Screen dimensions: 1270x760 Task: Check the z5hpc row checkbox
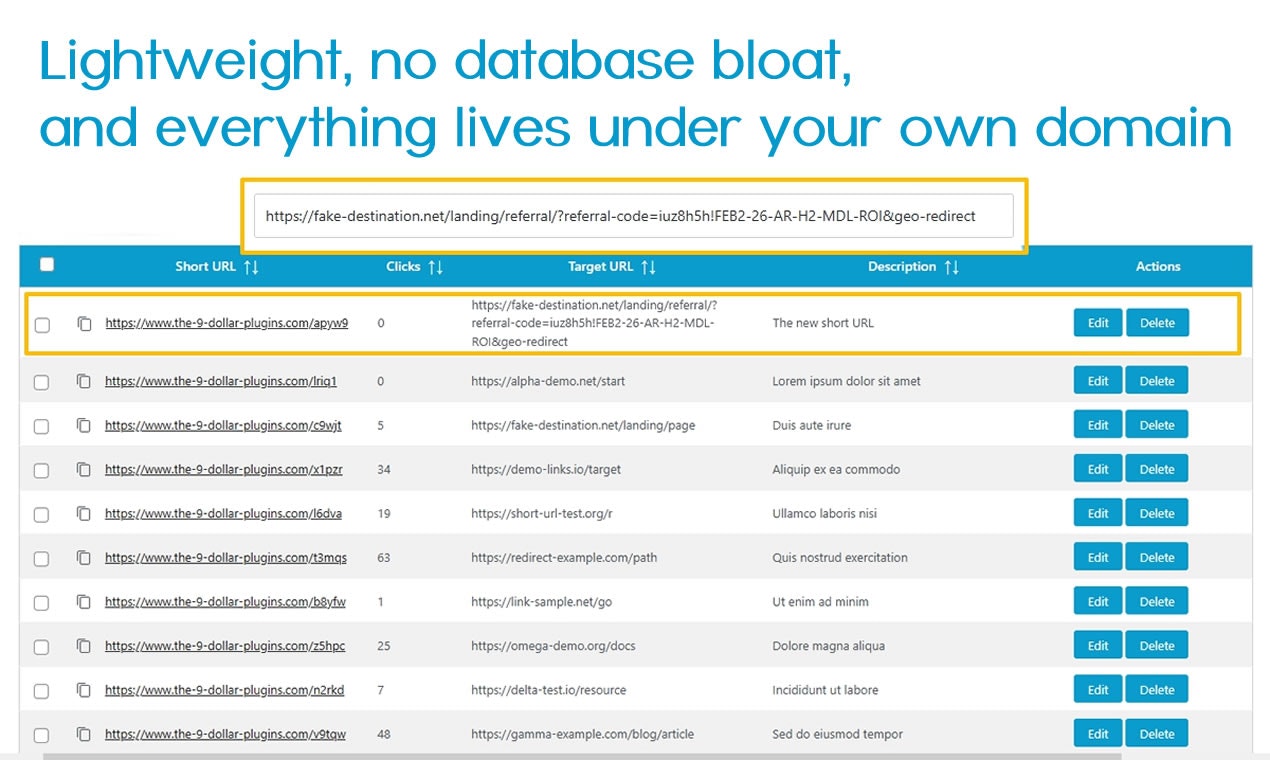click(x=42, y=647)
